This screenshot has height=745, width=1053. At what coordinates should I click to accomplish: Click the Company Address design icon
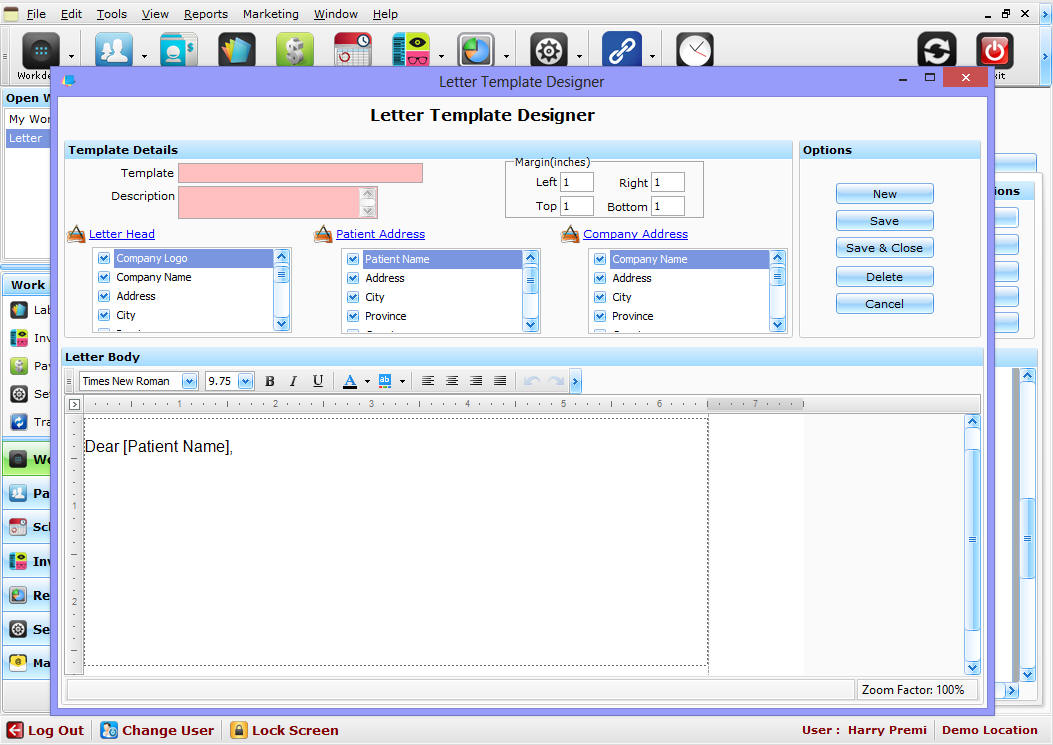click(570, 234)
